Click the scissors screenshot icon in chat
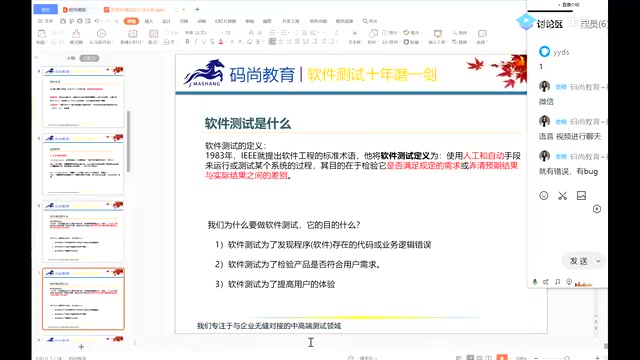Viewport: 640px width, 360px height. [x=562, y=196]
